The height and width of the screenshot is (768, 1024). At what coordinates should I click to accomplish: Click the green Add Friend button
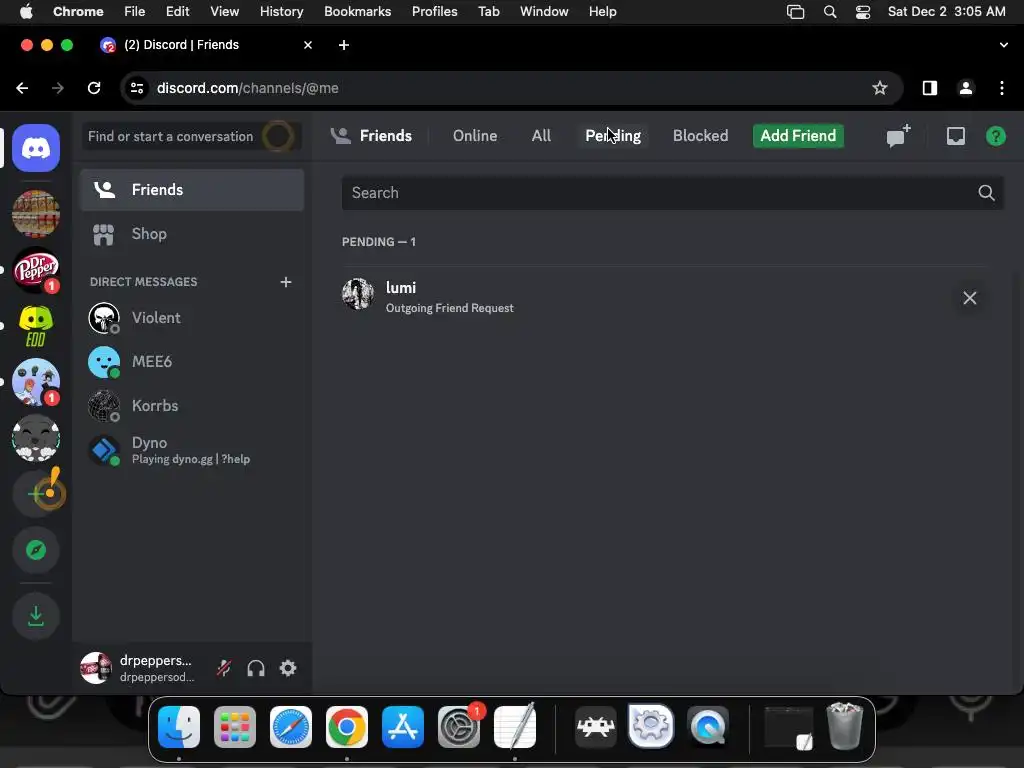798,136
